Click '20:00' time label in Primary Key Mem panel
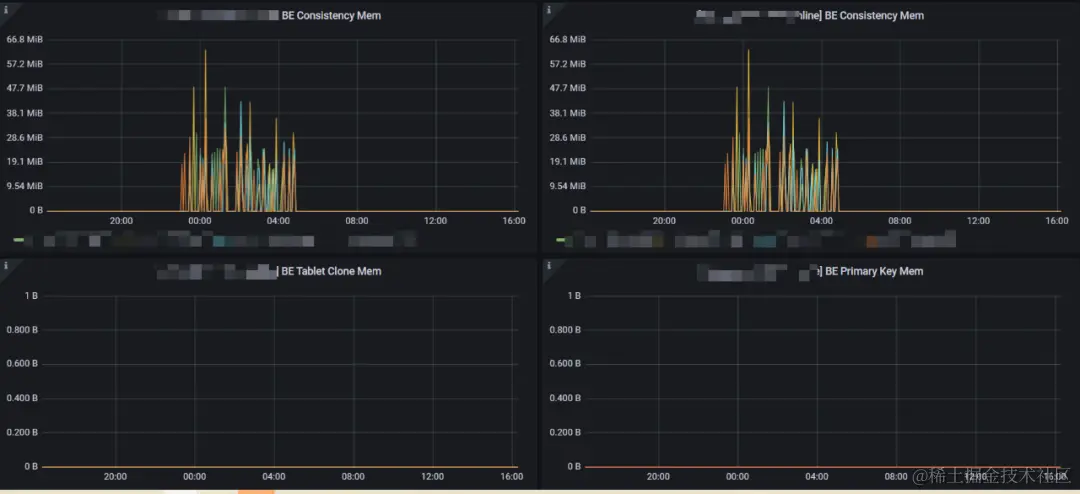This screenshot has height=494, width=1080. pos(658,477)
